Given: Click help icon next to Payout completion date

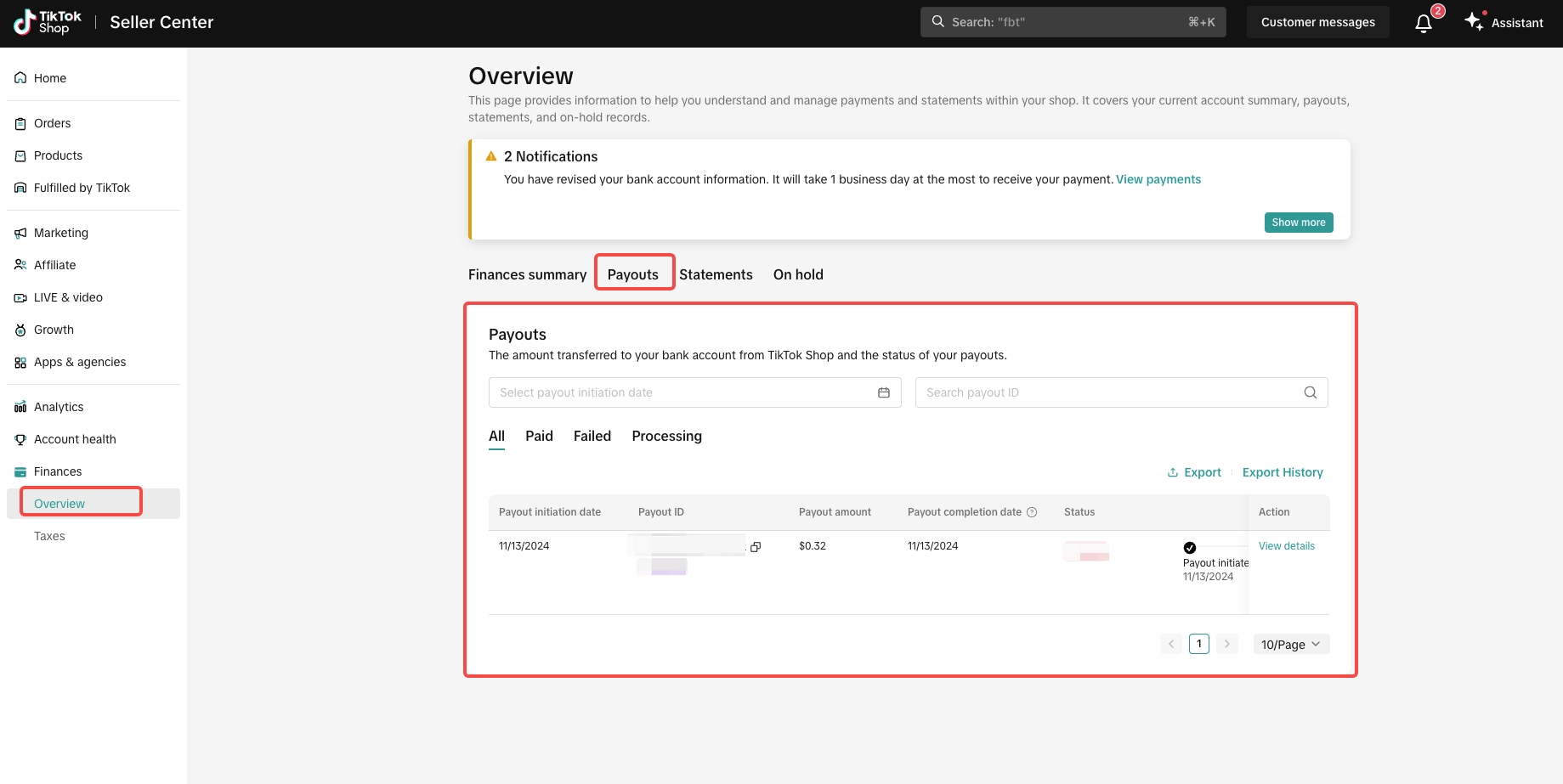Looking at the screenshot, I should [1032, 512].
